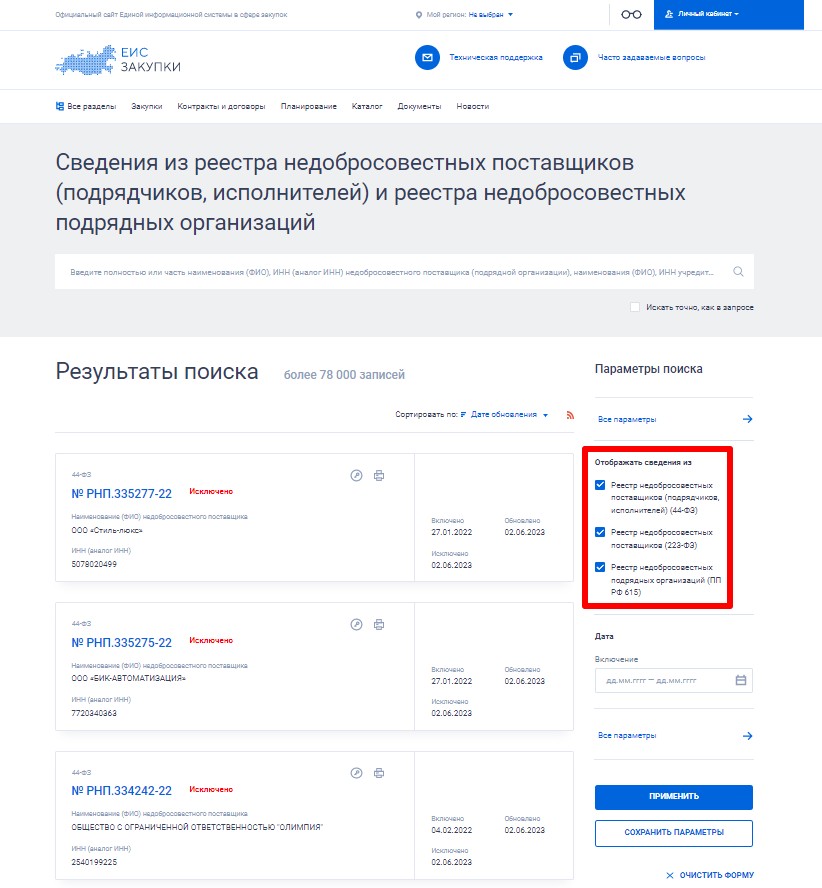Expand the Мой регион dropdown

491,15
